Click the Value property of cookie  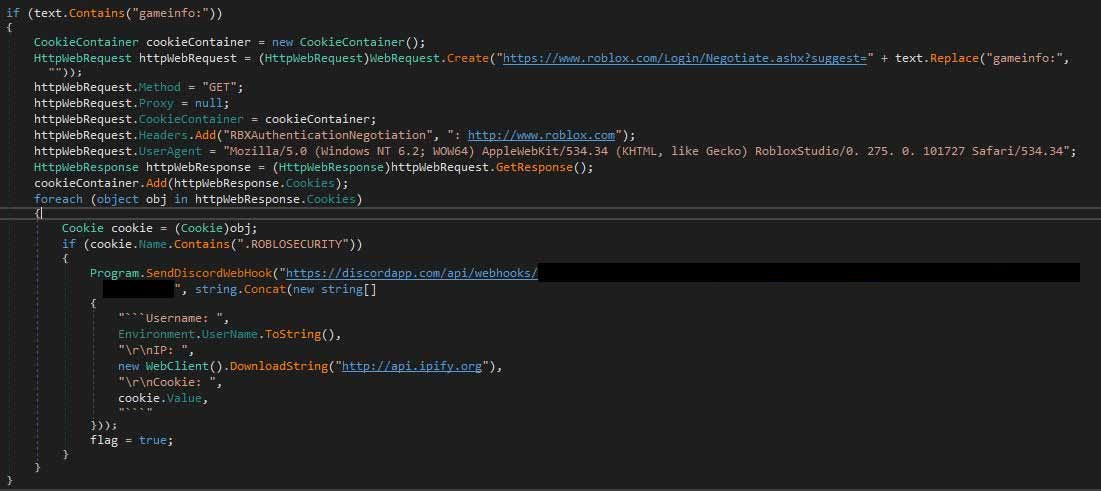tap(184, 399)
